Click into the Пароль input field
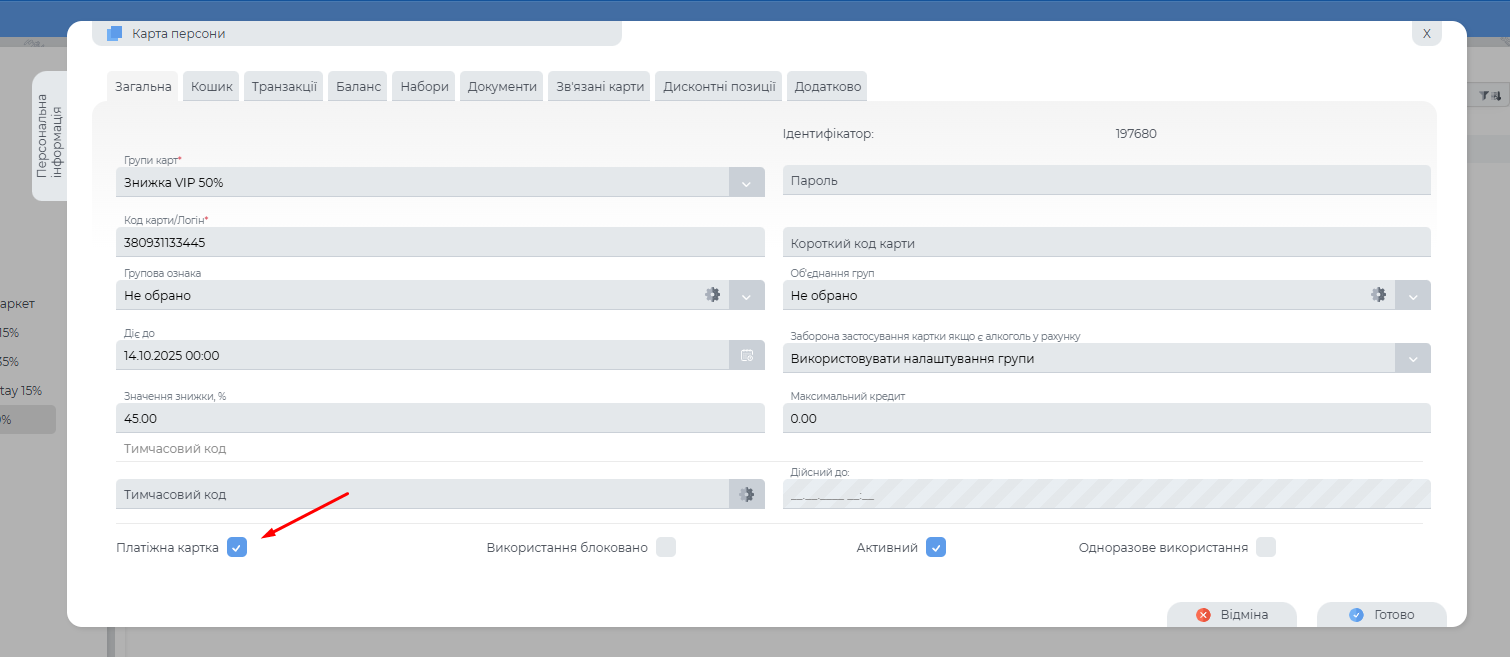The height and width of the screenshot is (657, 1510). click(1105, 181)
